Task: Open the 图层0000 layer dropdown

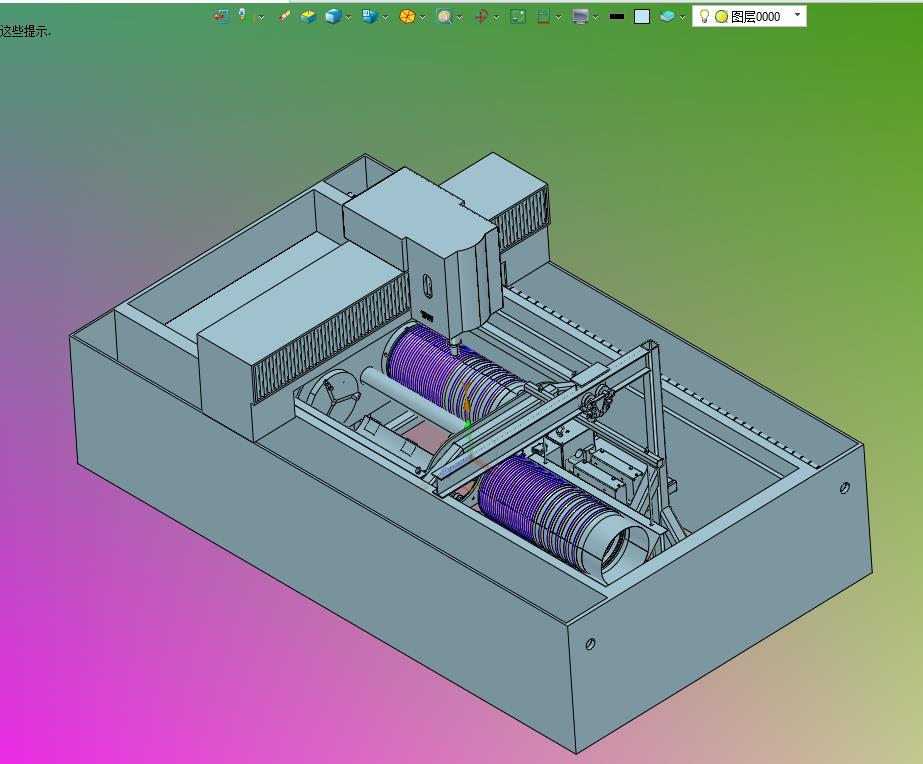Action: click(798, 15)
